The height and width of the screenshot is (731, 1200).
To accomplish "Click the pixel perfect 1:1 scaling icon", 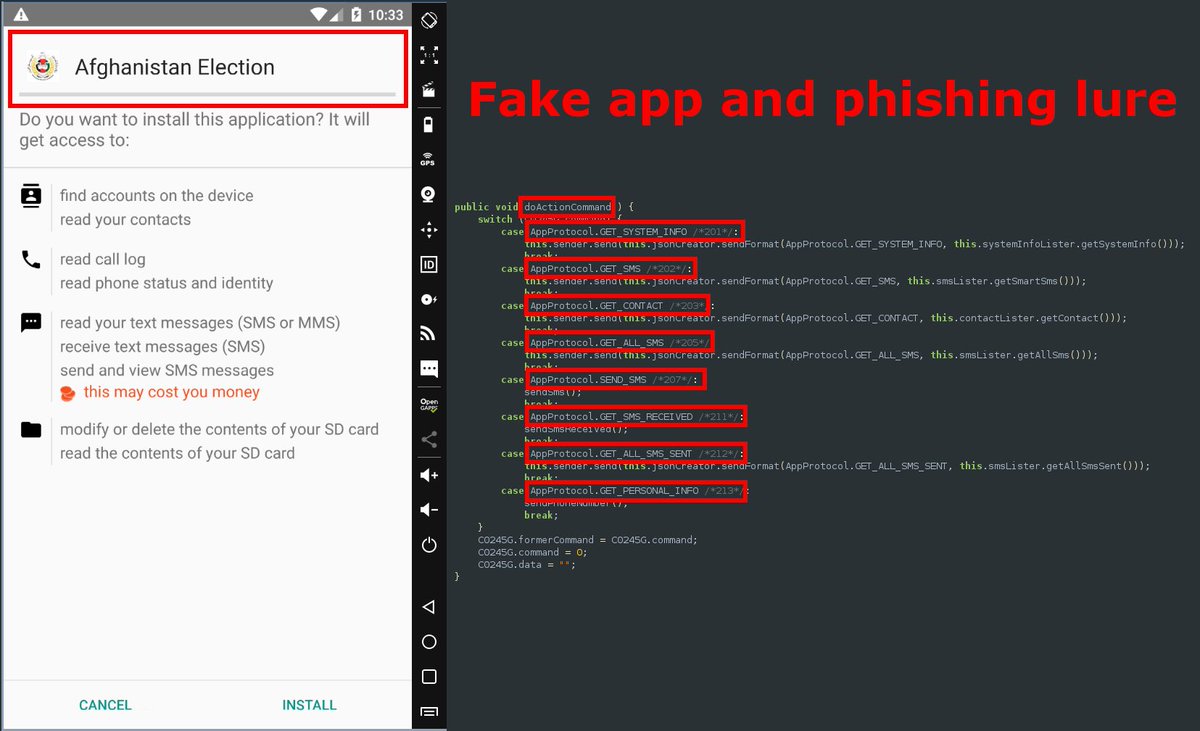I will point(429,54).
